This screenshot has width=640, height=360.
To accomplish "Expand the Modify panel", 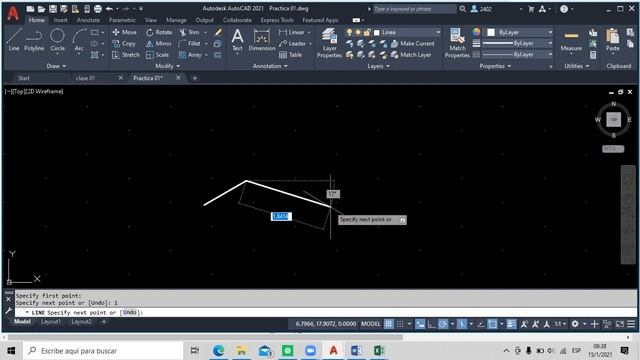I will click(167, 66).
